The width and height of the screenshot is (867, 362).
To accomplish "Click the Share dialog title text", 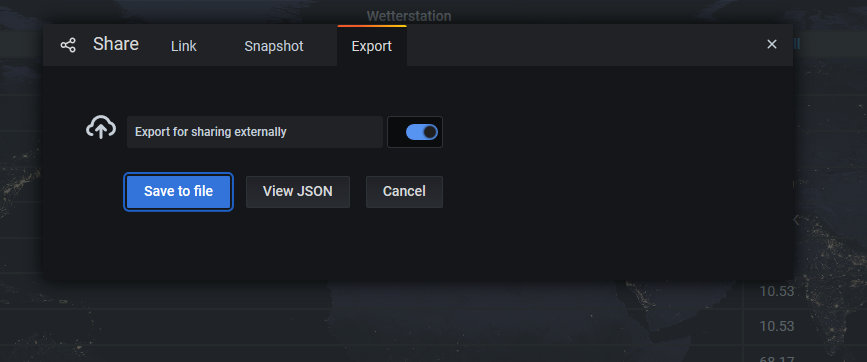I will tap(116, 44).
